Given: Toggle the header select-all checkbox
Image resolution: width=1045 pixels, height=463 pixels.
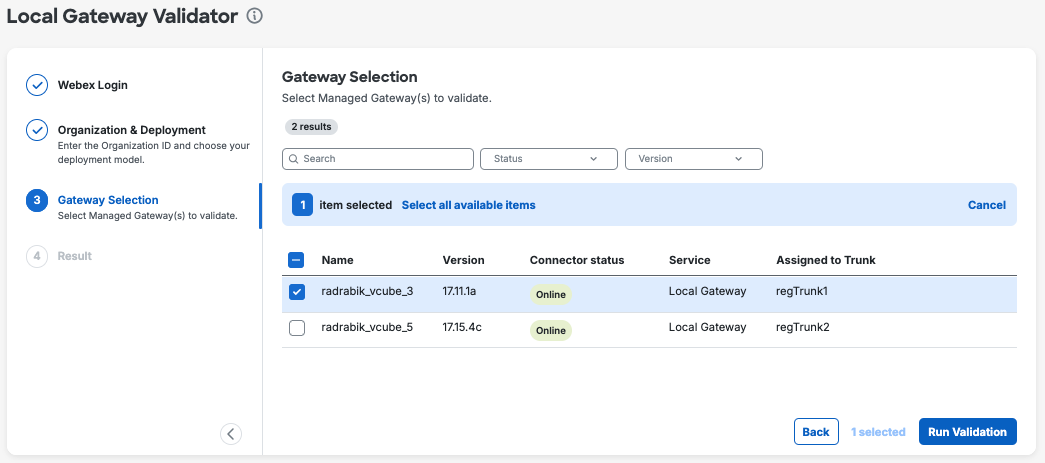Looking at the screenshot, I should pos(297,260).
